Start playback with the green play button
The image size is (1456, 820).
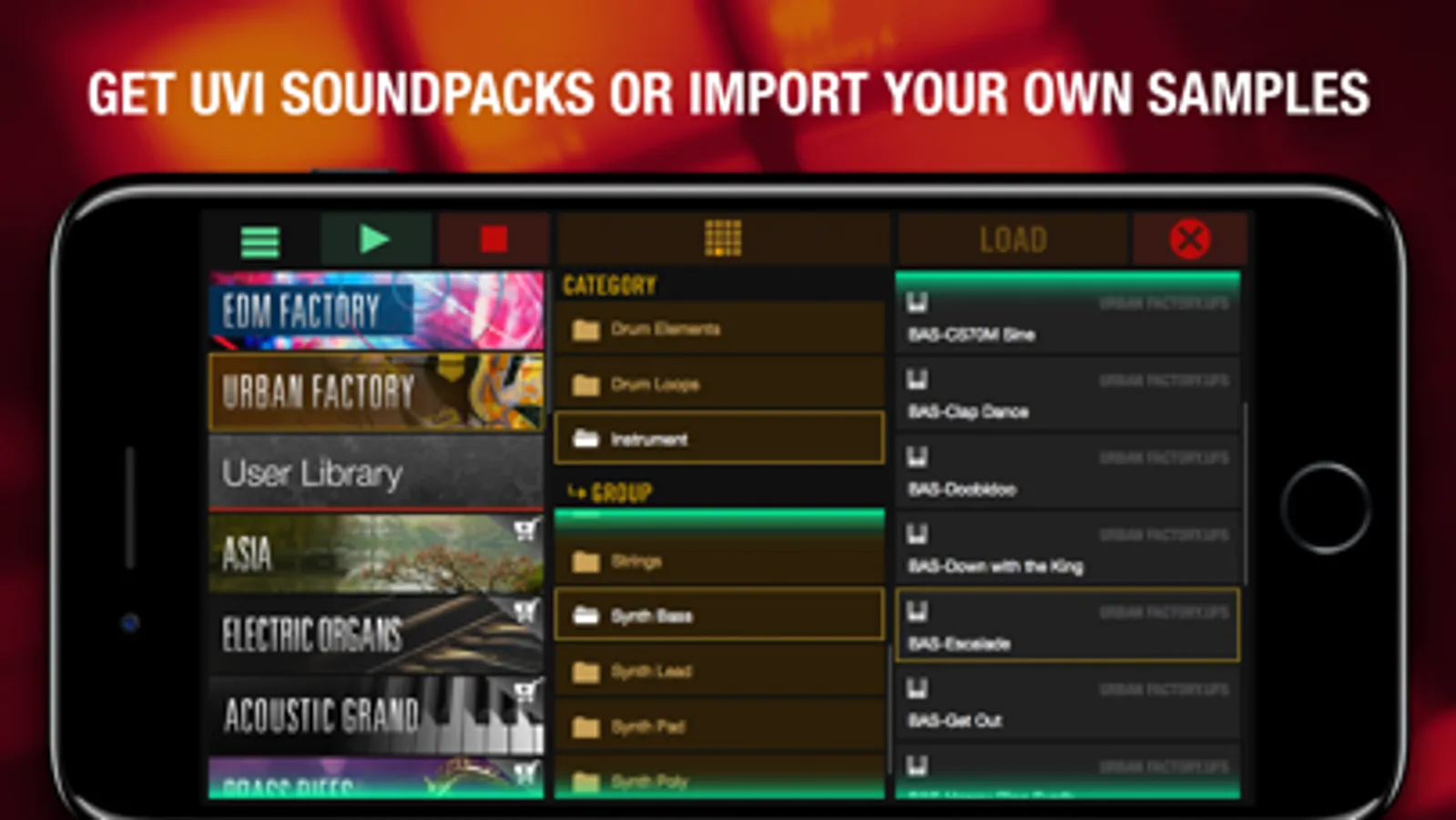(x=375, y=240)
